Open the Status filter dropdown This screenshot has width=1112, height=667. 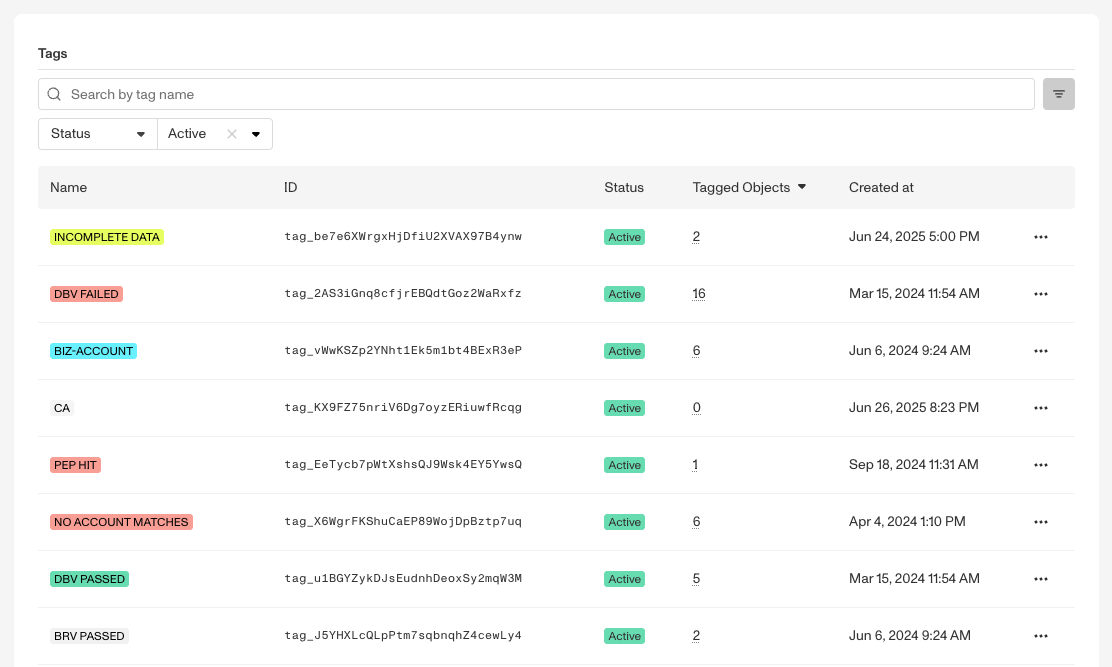(x=98, y=134)
